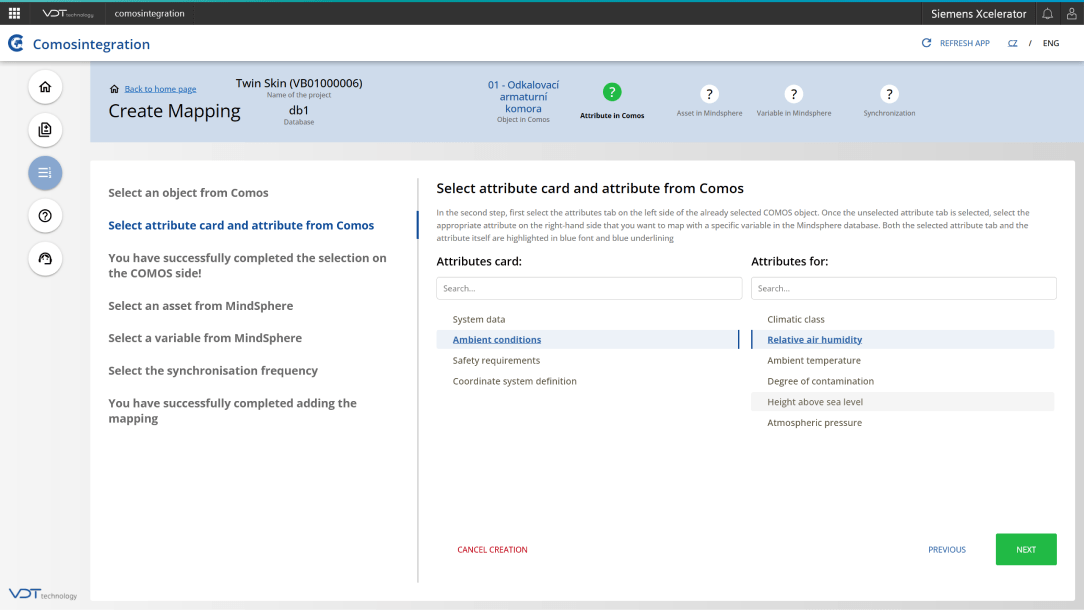The image size is (1084, 610).
Task: Select Coordinate system definition card
Action: pos(514,381)
